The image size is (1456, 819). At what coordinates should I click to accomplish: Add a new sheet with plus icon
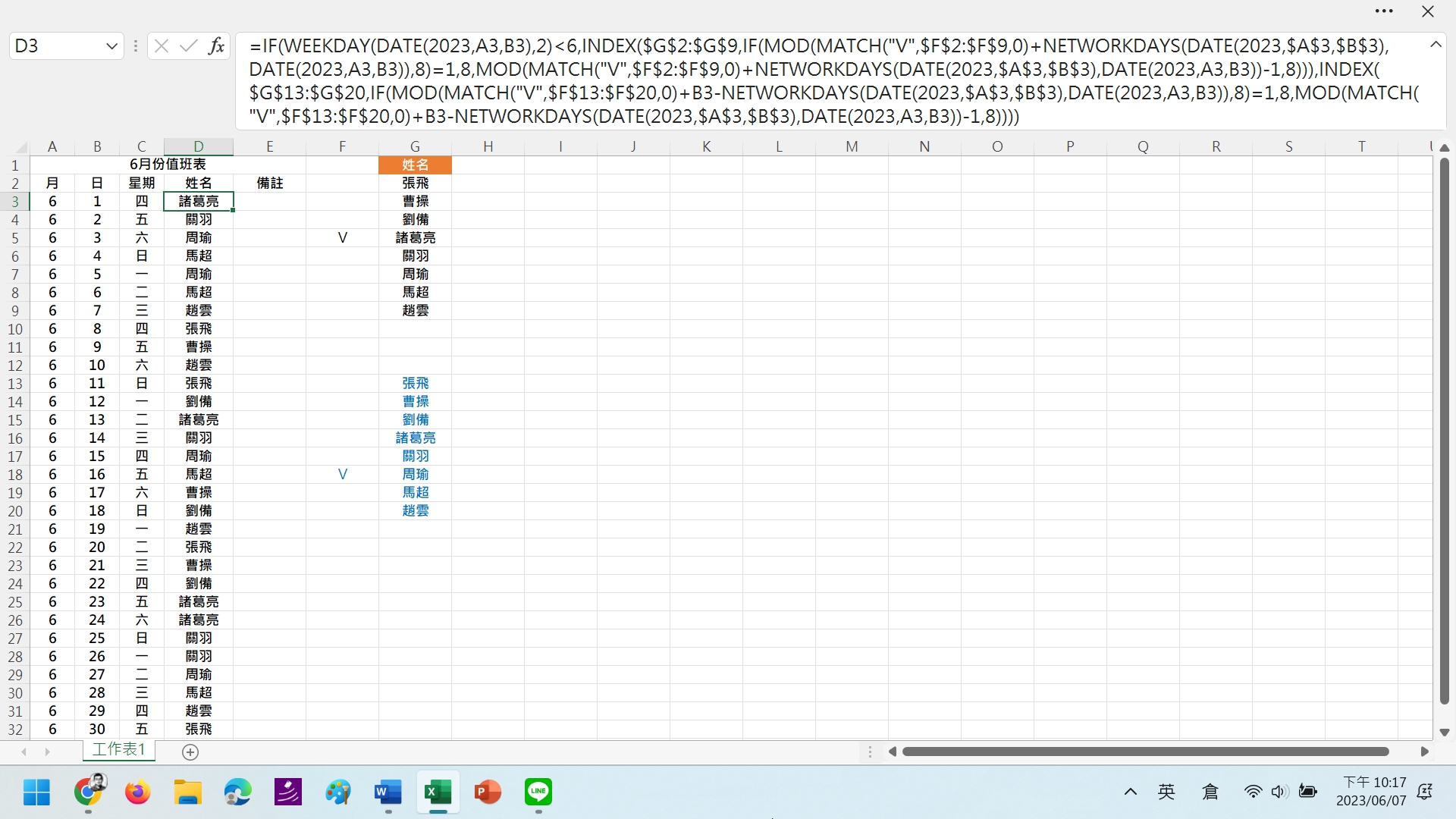pyautogui.click(x=190, y=752)
